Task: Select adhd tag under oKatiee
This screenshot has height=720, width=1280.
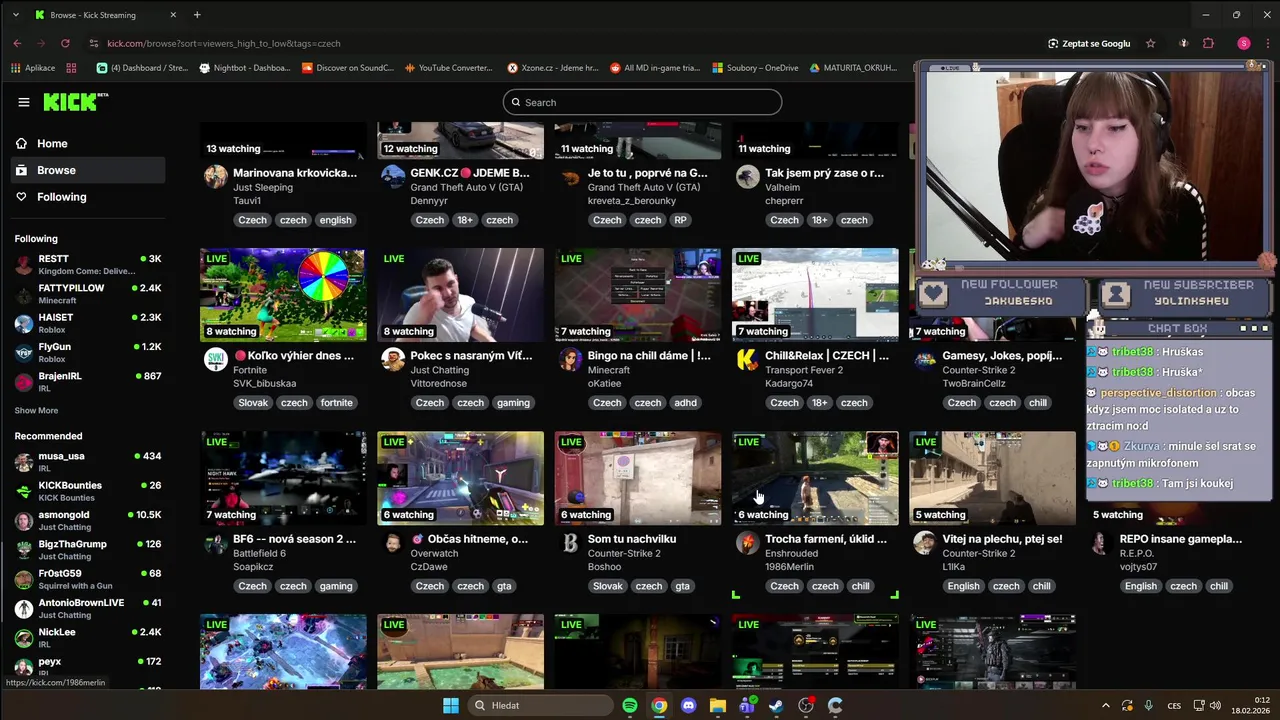Action: 685,403
